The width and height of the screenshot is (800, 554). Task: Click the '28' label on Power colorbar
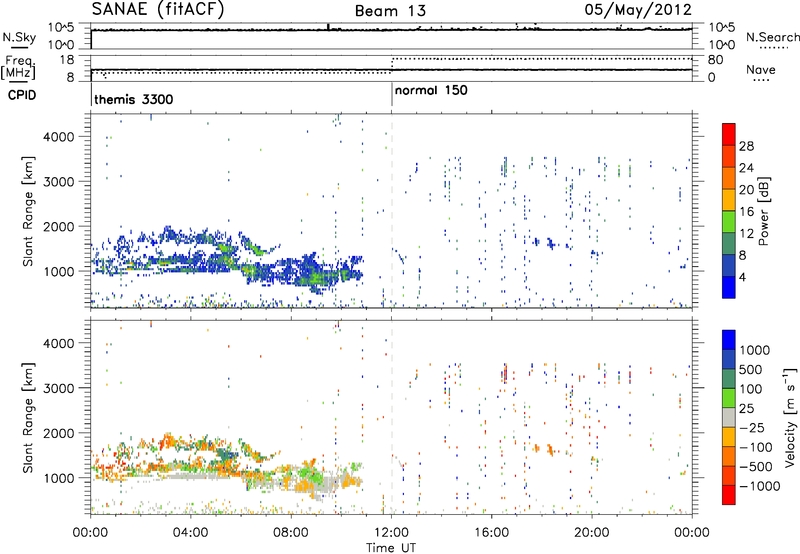click(x=746, y=146)
